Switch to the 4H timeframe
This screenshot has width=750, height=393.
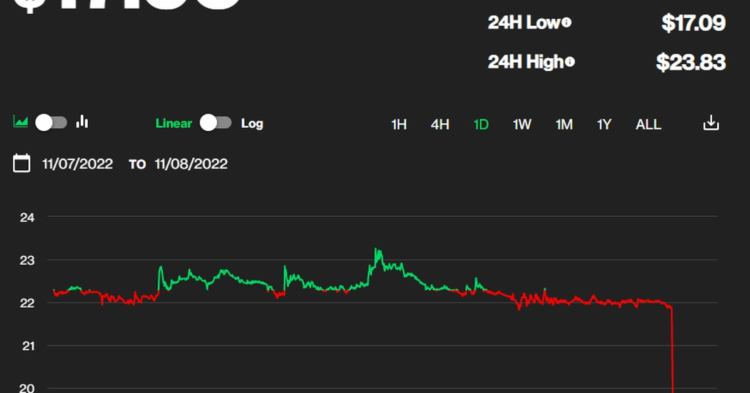[440, 125]
